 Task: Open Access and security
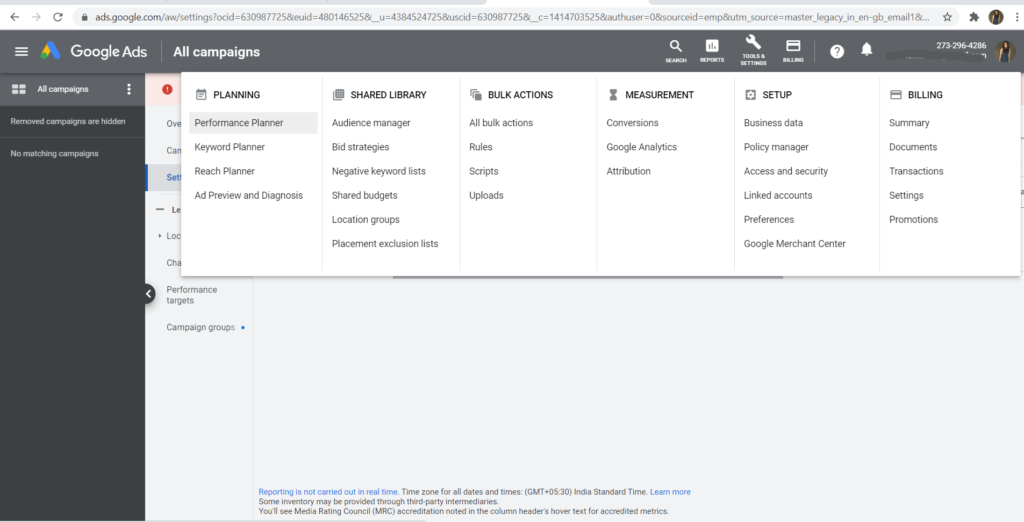(x=786, y=171)
